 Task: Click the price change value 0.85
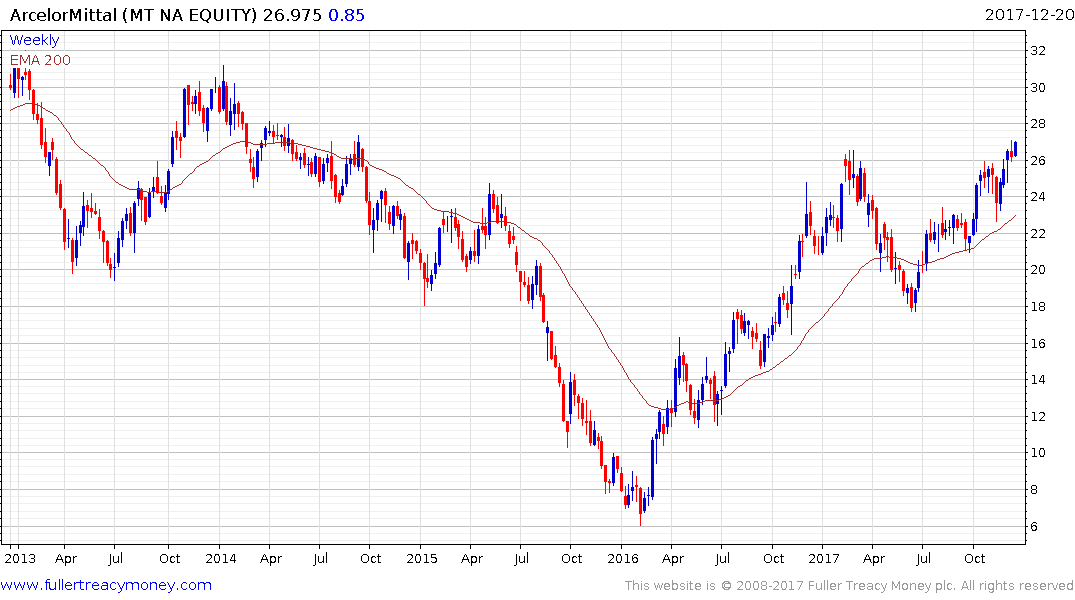(346, 15)
